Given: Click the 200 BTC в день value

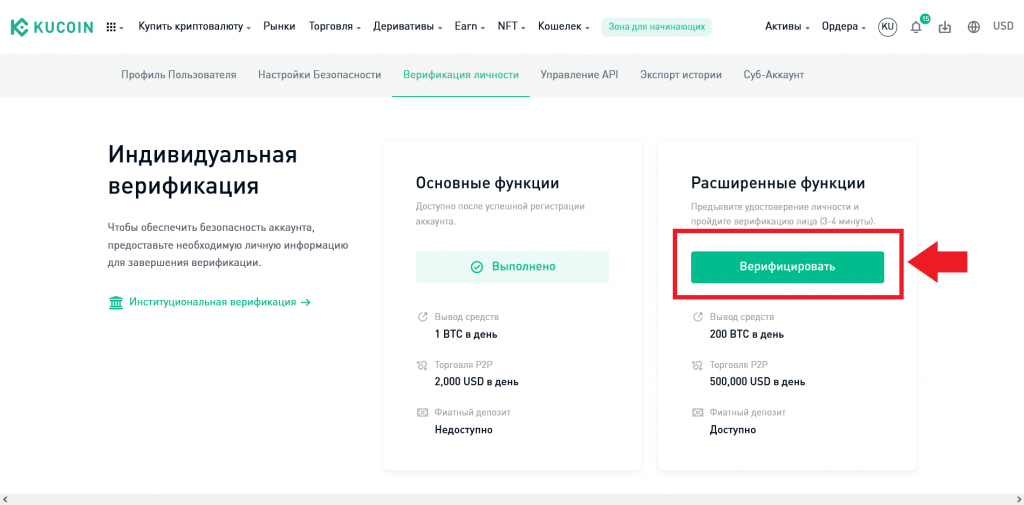Looking at the screenshot, I should coord(747,334).
